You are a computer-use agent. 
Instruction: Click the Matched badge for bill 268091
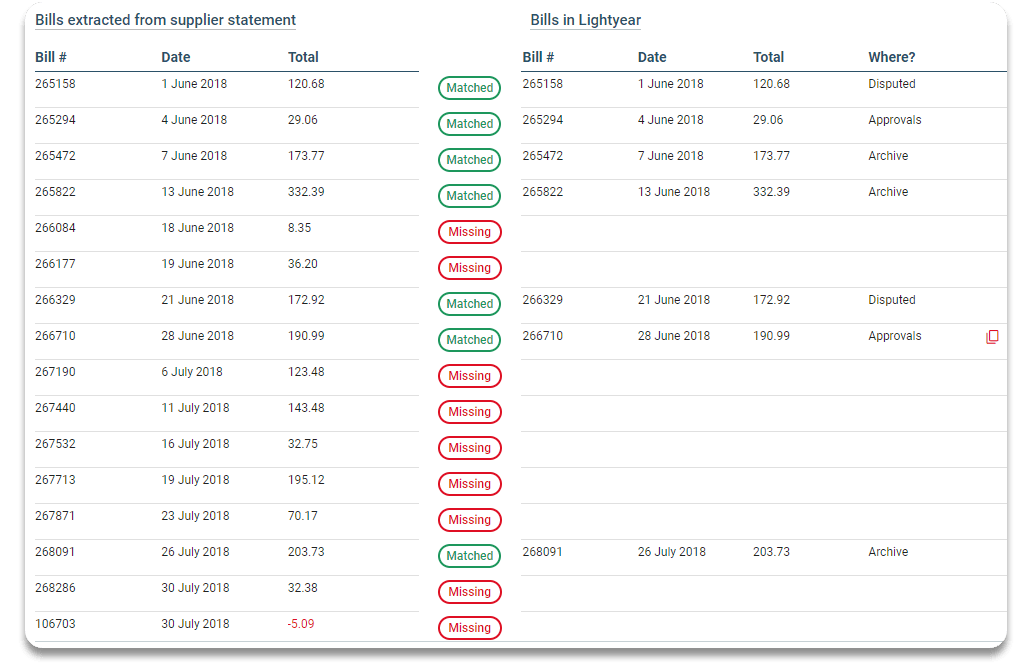pyautogui.click(x=469, y=555)
